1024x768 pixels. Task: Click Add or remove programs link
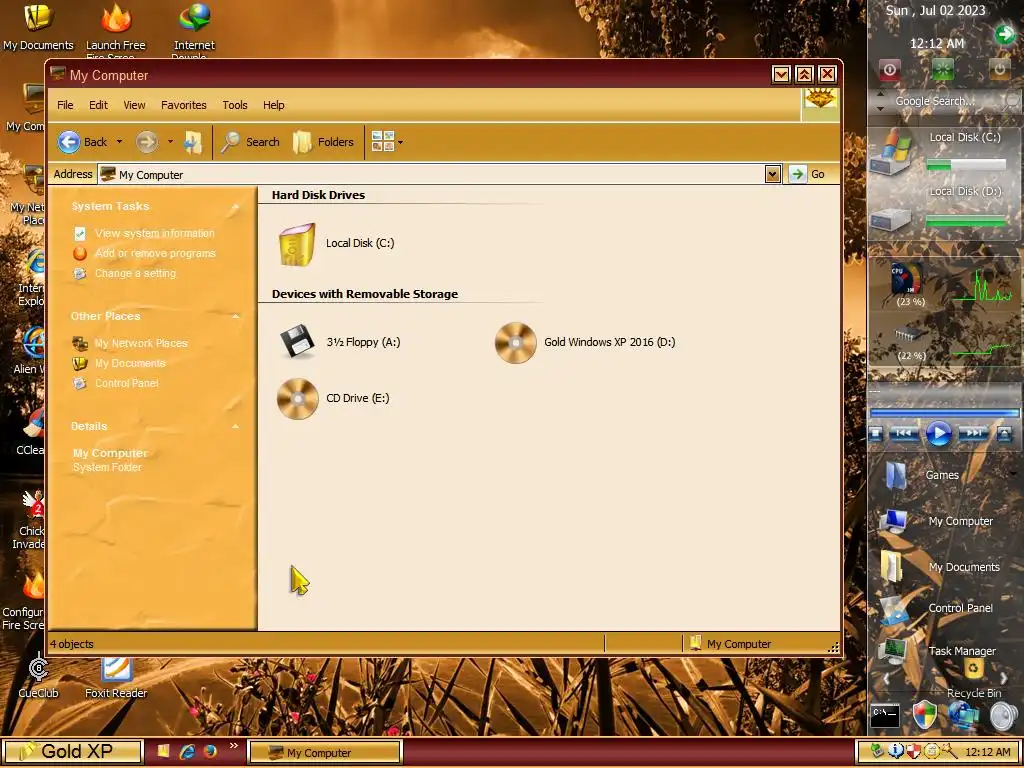point(155,253)
